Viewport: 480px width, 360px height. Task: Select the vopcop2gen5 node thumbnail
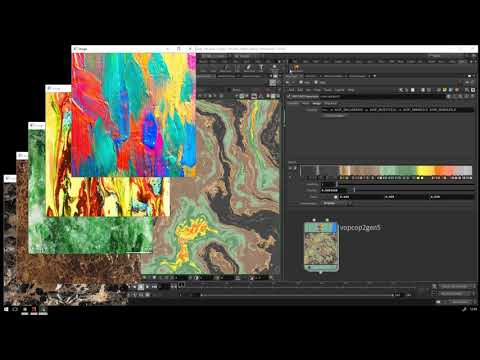pos(321,248)
